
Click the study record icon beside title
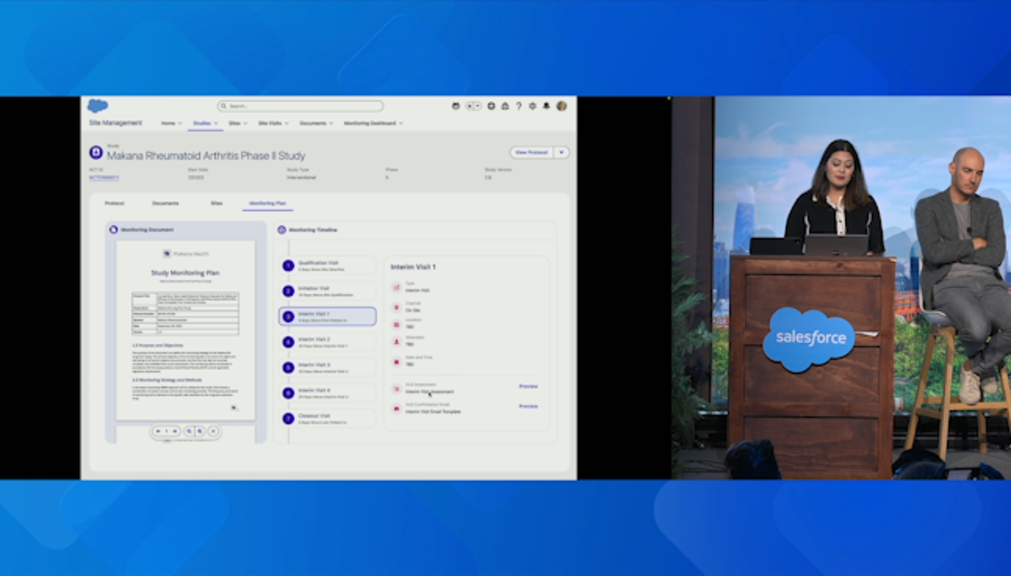point(96,153)
